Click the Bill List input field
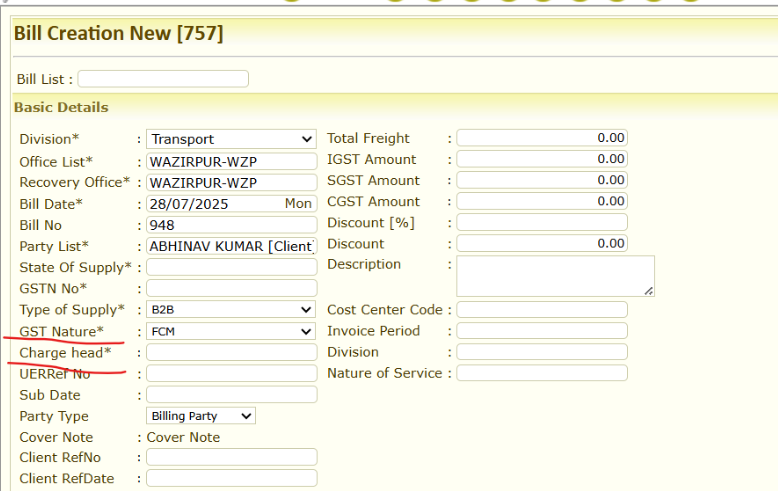Screen dimensions: 778x491 tap(163, 79)
